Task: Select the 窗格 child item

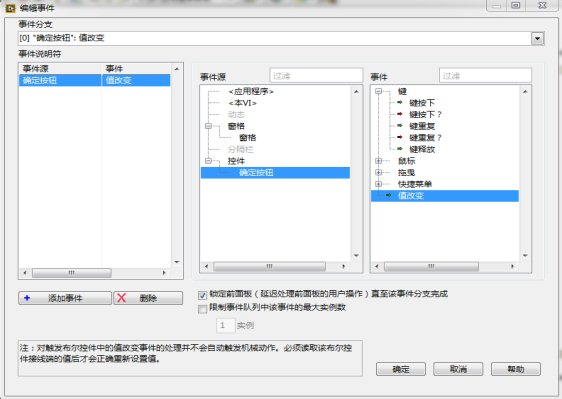Action: click(x=247, y=138)
